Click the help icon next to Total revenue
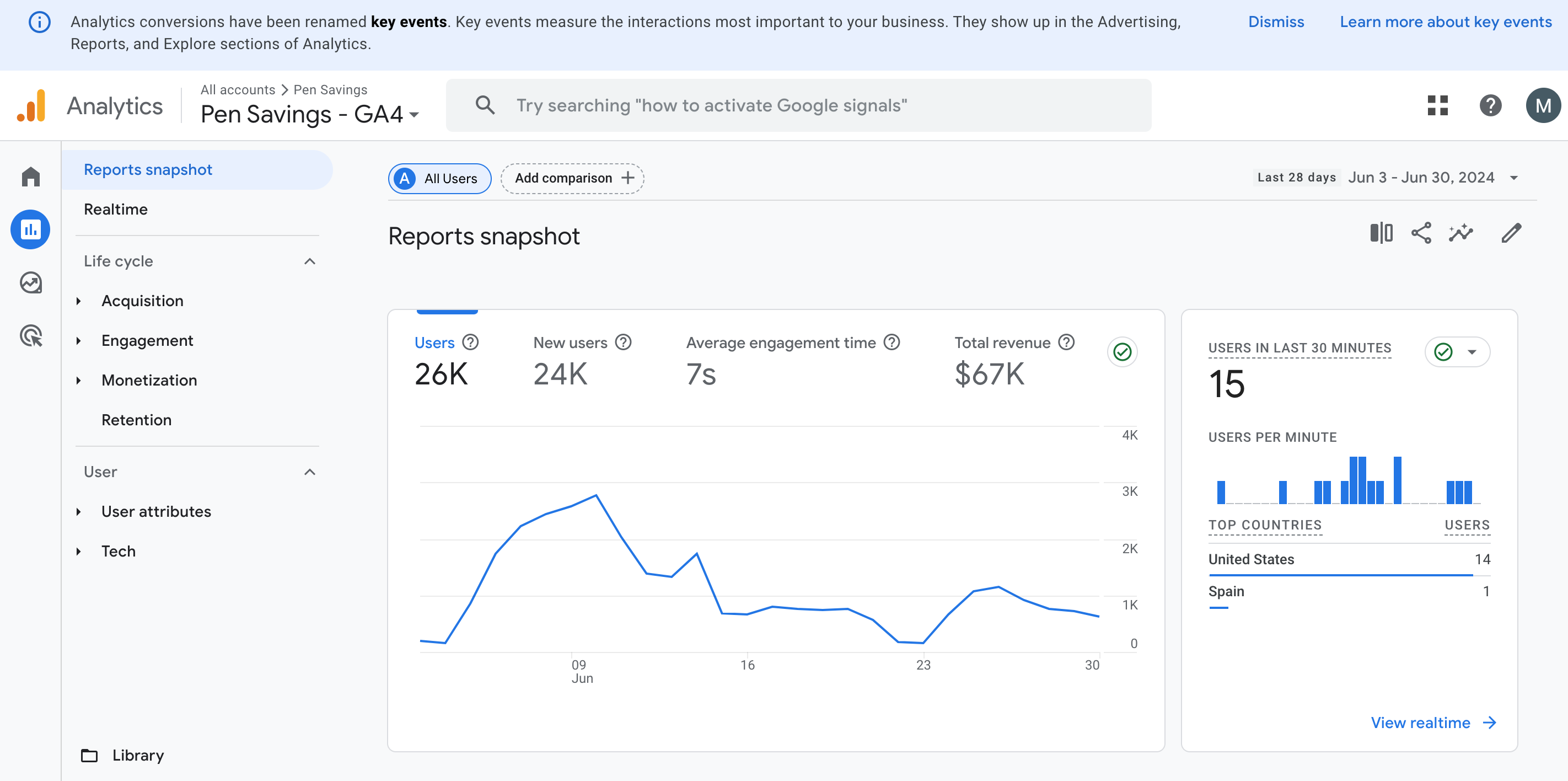1568x781 pixels. click(x=1066, y=343)
